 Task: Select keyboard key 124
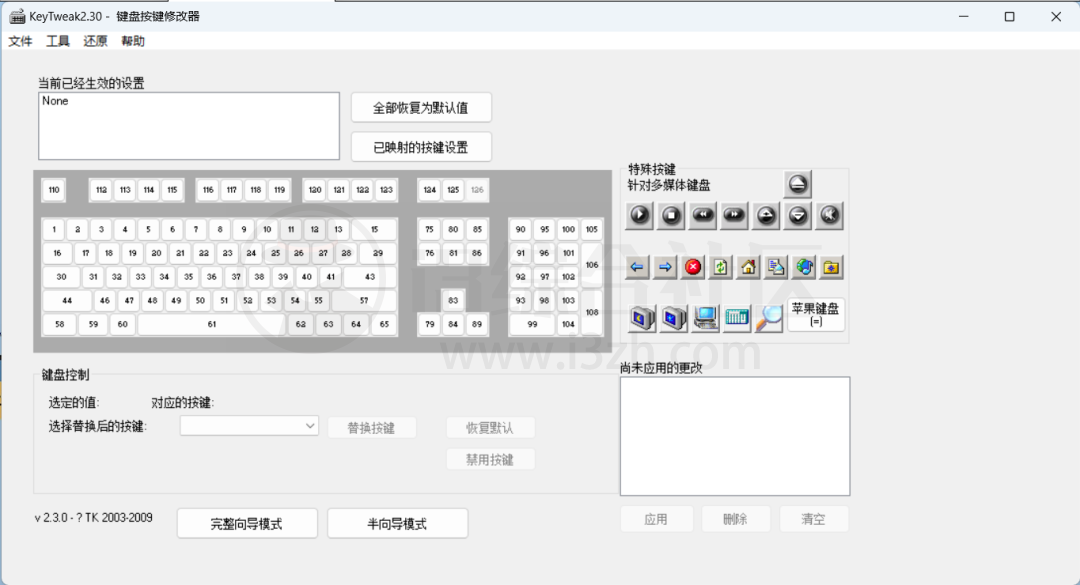(430, 189)
